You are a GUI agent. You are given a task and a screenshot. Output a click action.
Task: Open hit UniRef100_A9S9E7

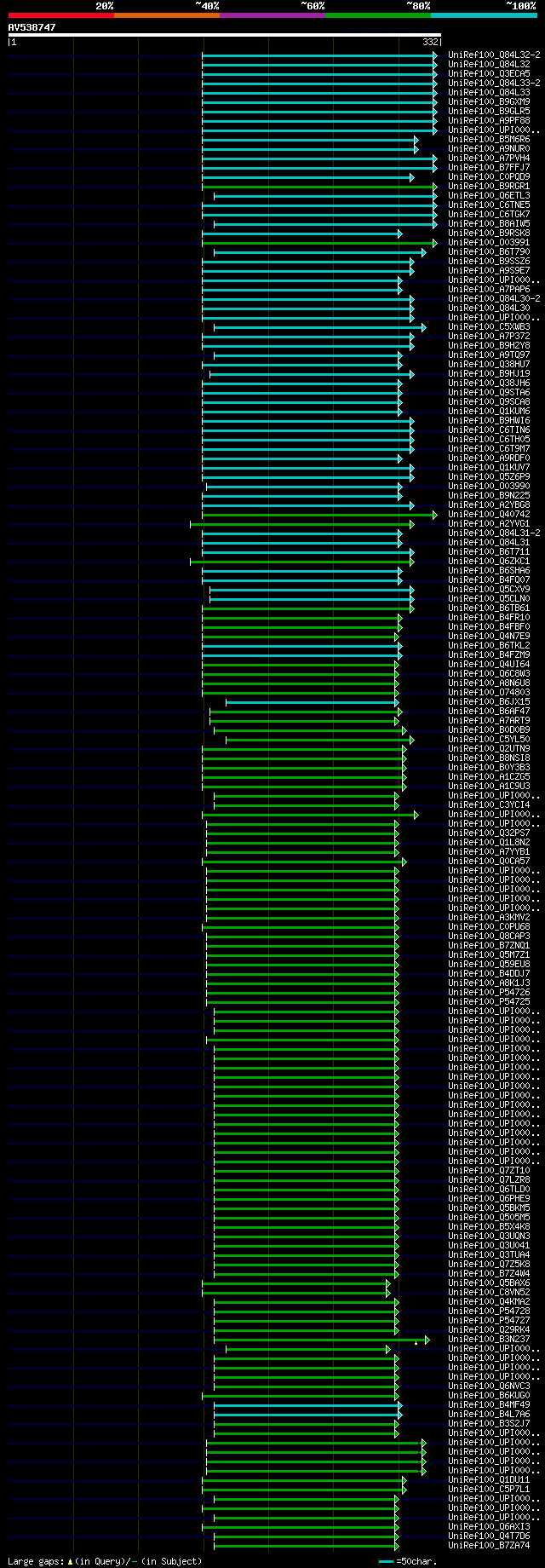pyautogui.click(x=489, y=270)
